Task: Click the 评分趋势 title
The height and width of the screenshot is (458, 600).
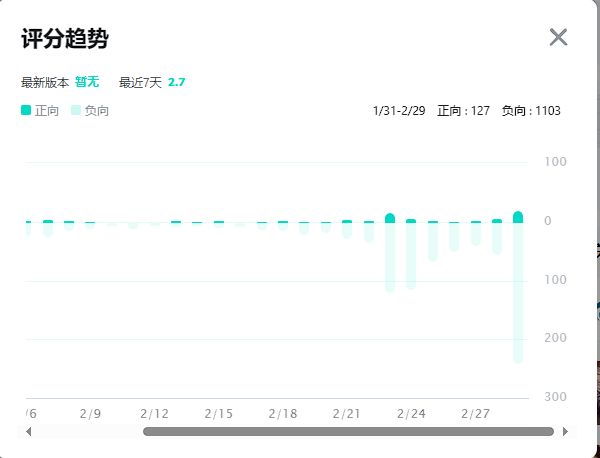Action: pyautogui.click(x=65, y=38)
